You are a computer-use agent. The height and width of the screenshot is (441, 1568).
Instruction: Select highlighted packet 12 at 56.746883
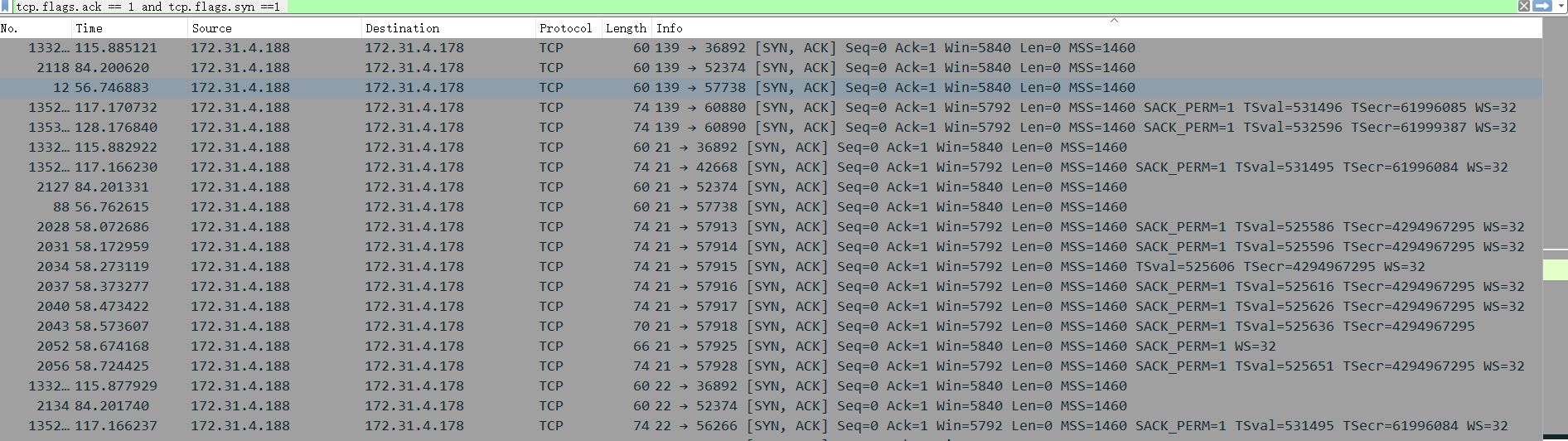point(771,88)
